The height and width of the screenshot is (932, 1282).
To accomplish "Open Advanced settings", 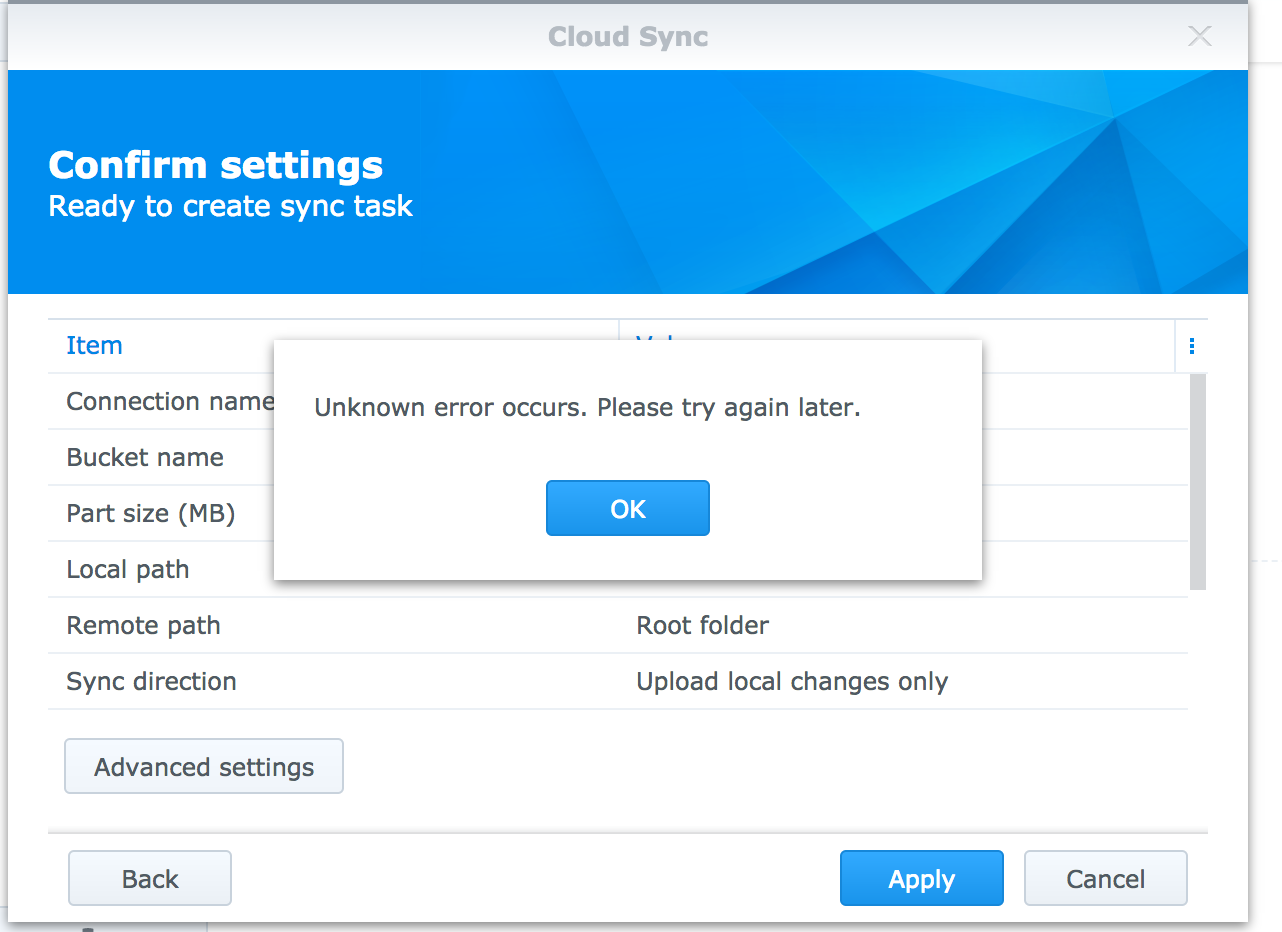I will (x=203, y=766).
